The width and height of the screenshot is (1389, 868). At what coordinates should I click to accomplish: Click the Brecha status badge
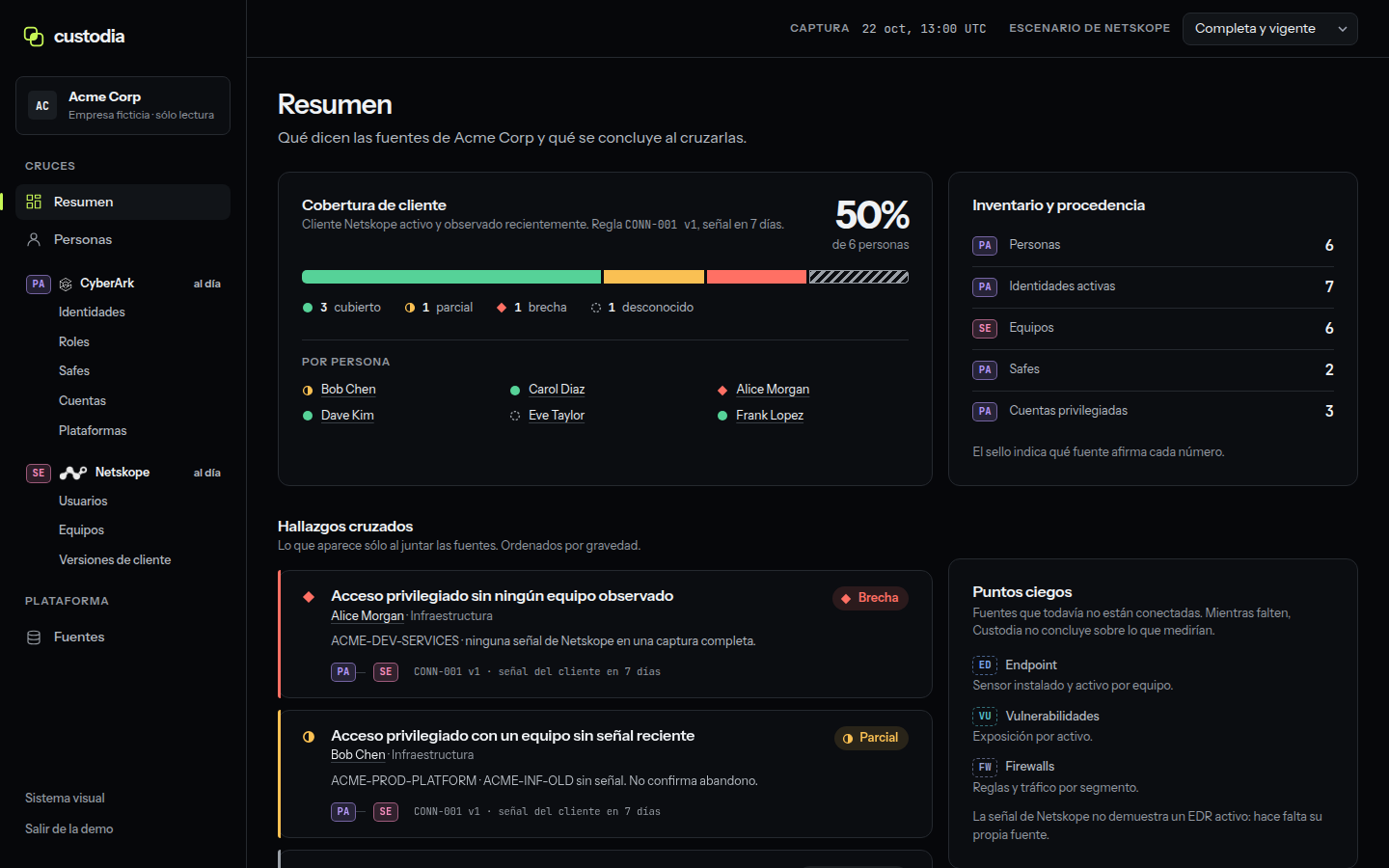(870, 598)
